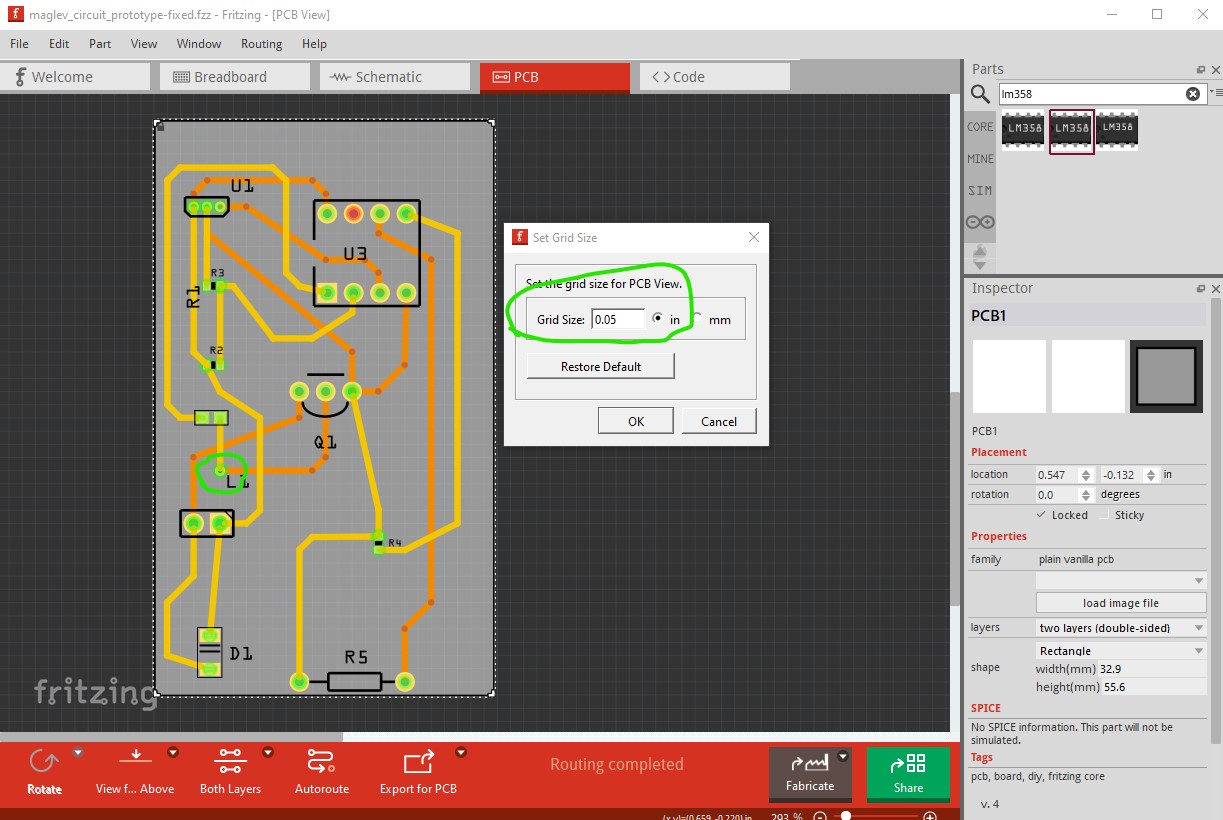Click the Export for PCB icon
The image size is (1223, 820).
(x=418, y=763)
